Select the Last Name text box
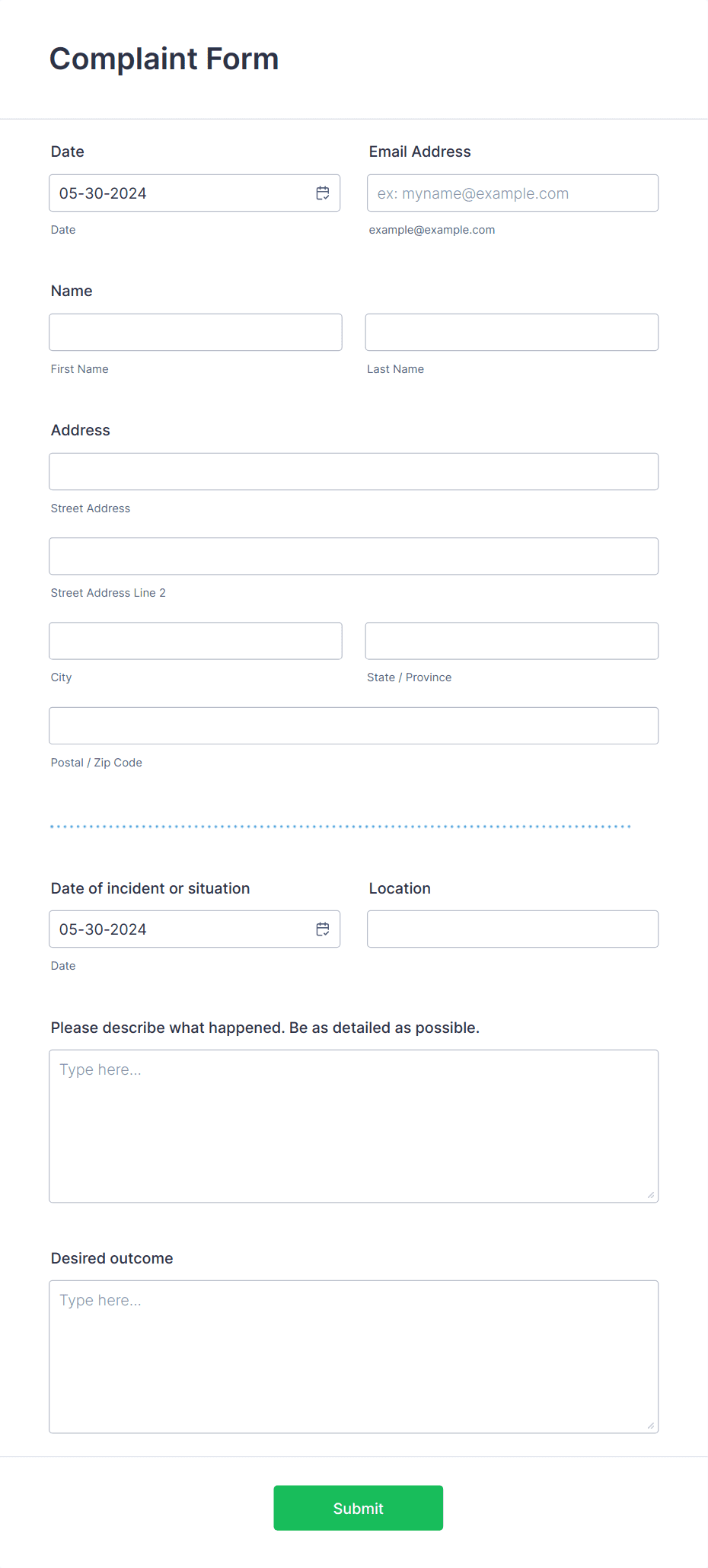 pyautogui.click(x=512, y=333)
